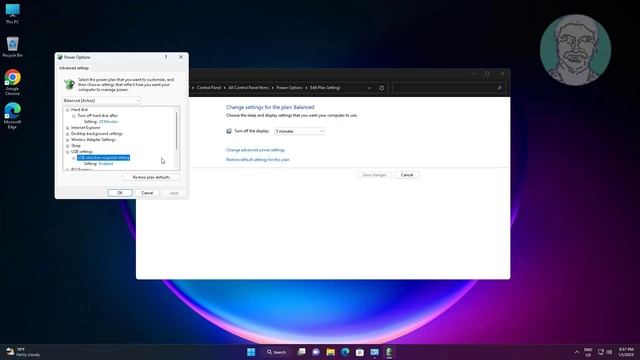
Task: Click Save changes in Edit Plan Settings
Action: 374,175
